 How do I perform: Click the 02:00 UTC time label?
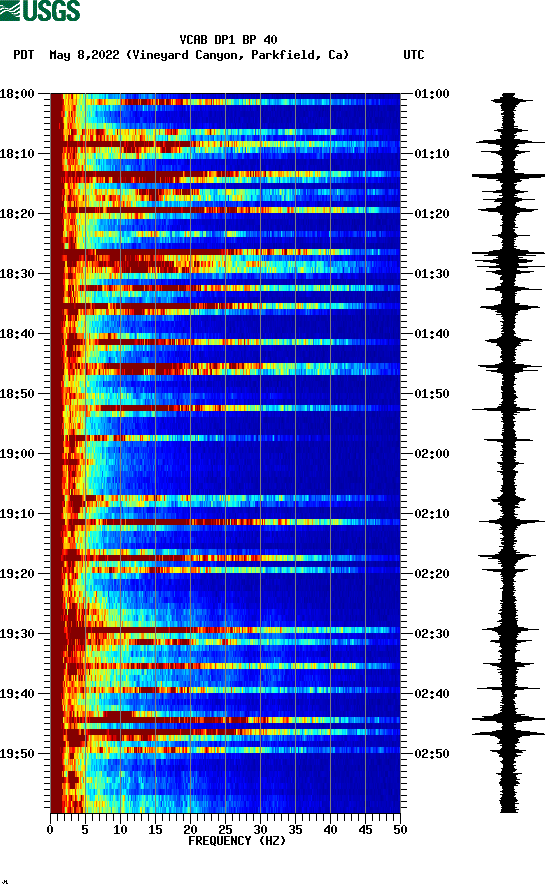coord(432,454)
